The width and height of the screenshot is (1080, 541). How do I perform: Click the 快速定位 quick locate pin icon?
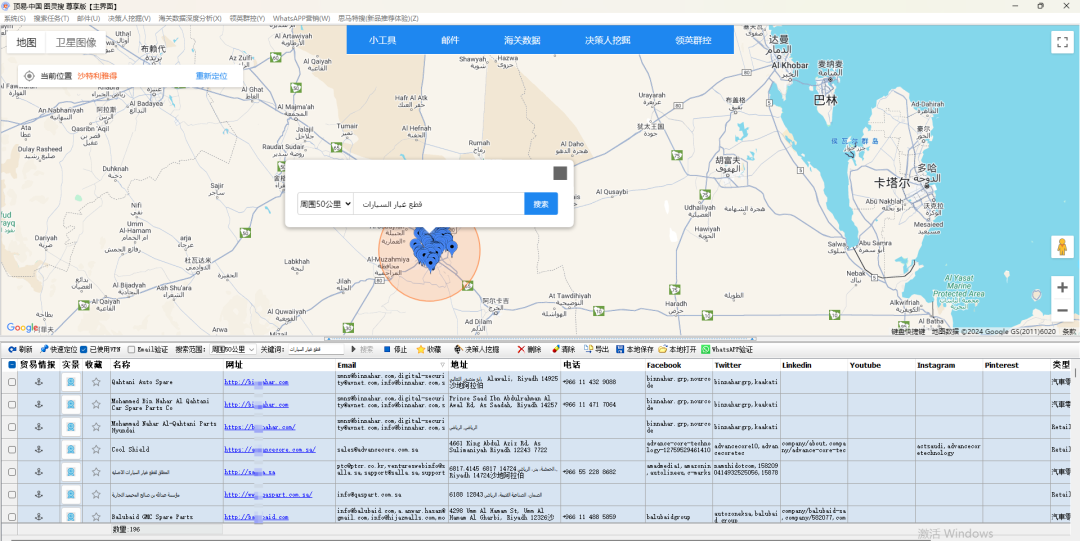click(x=43, y=349)
